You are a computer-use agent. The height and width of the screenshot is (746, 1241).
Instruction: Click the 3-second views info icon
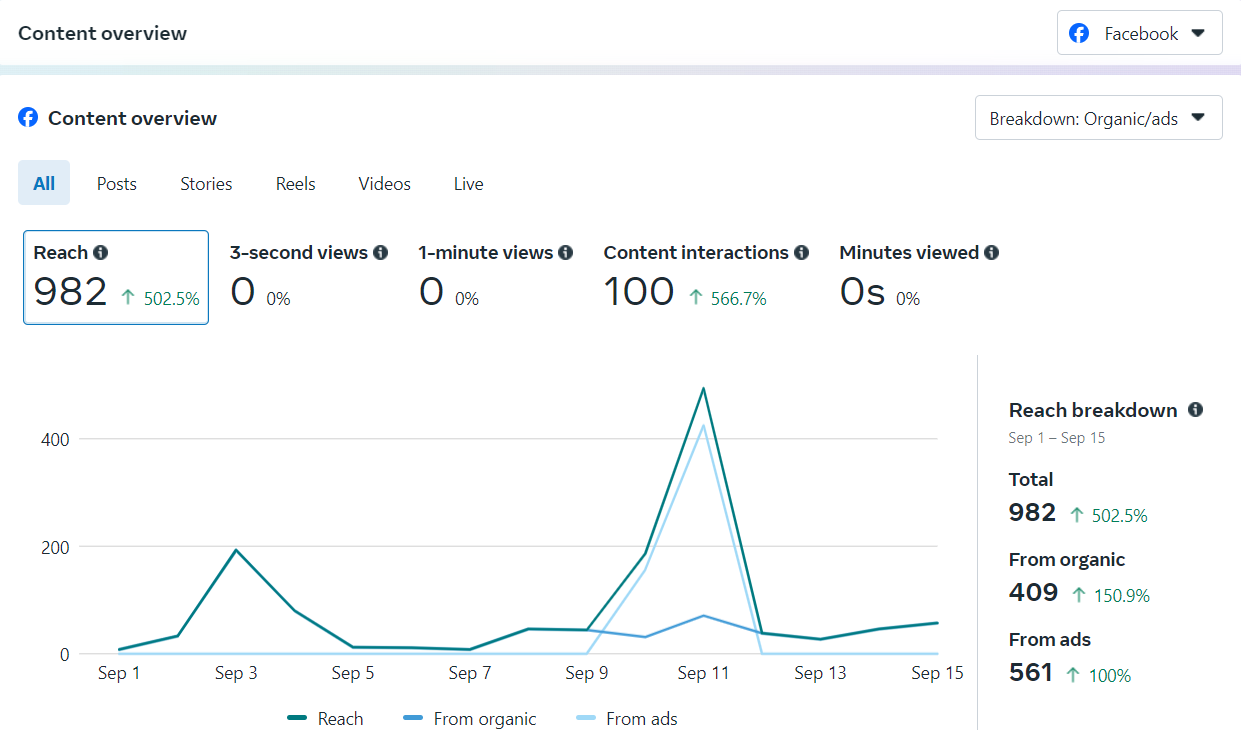click(380, 253)
